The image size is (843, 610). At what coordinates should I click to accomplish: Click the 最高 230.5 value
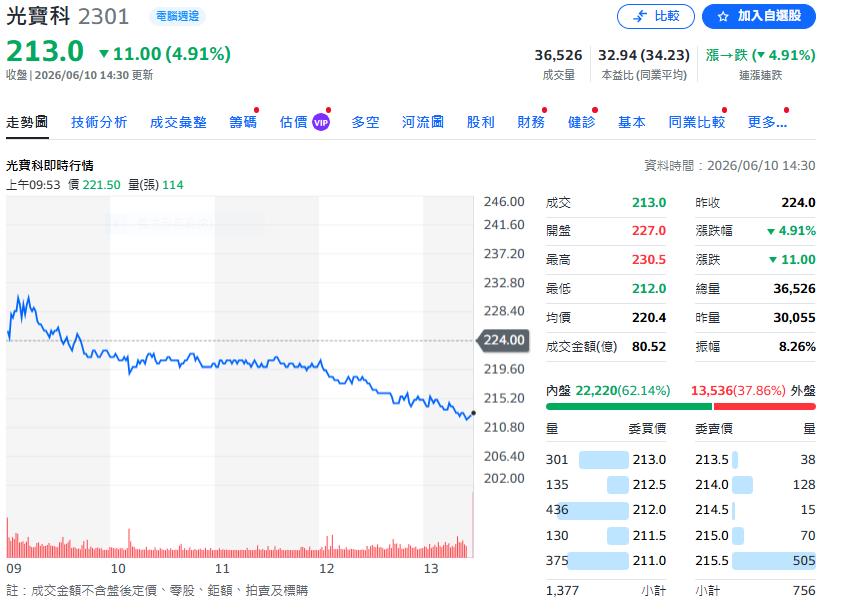click(x=649, y=260)
